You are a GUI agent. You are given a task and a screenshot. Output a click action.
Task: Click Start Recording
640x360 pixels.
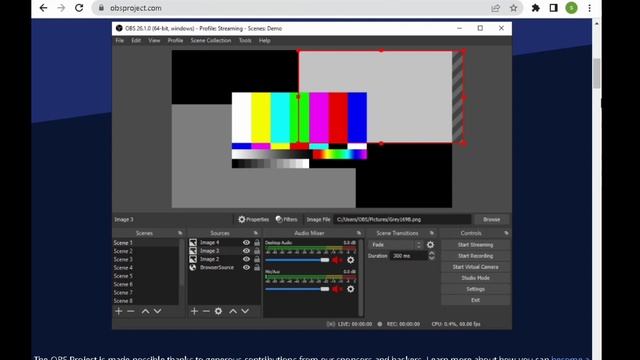click(x=476, y=256)
